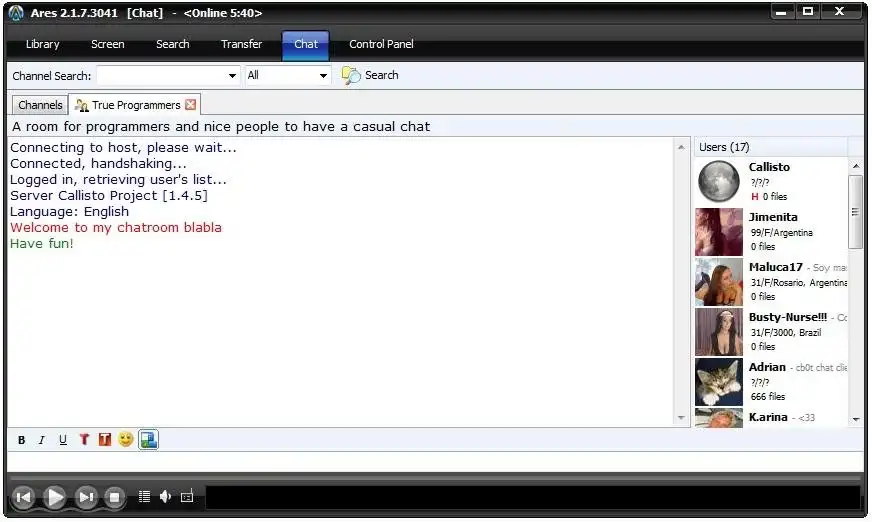Toggle underline text formatting
The height and width of the screenshot is (522, 872).
(63, 440)
